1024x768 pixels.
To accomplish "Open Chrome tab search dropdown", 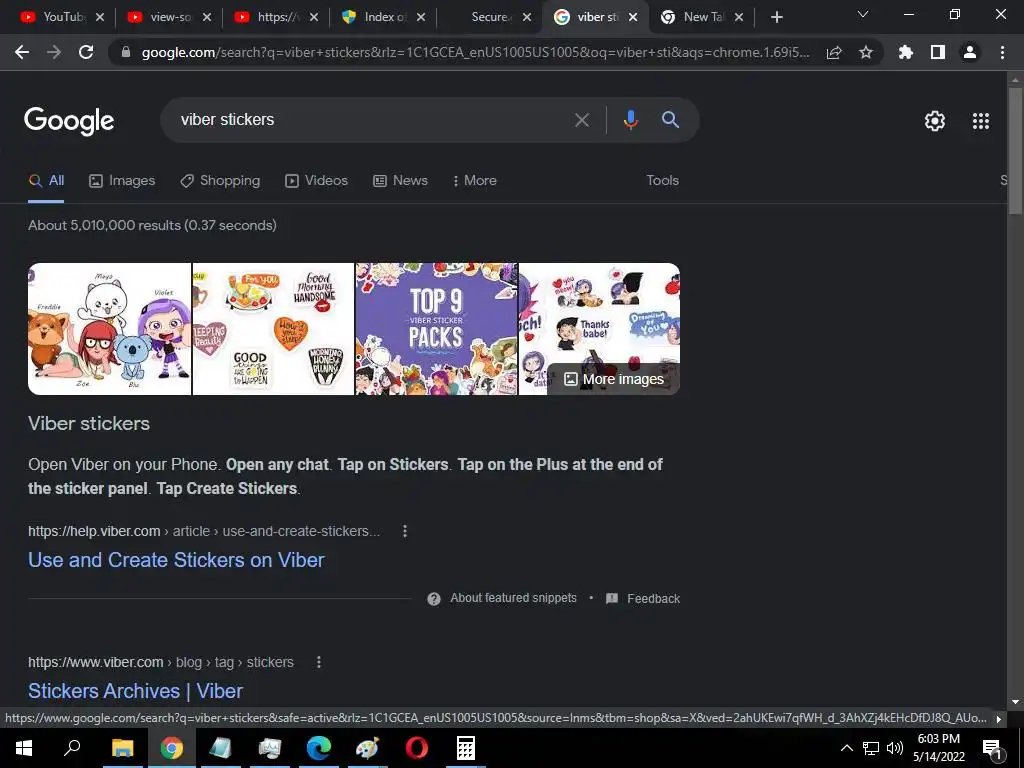I will tap(863, 14).
